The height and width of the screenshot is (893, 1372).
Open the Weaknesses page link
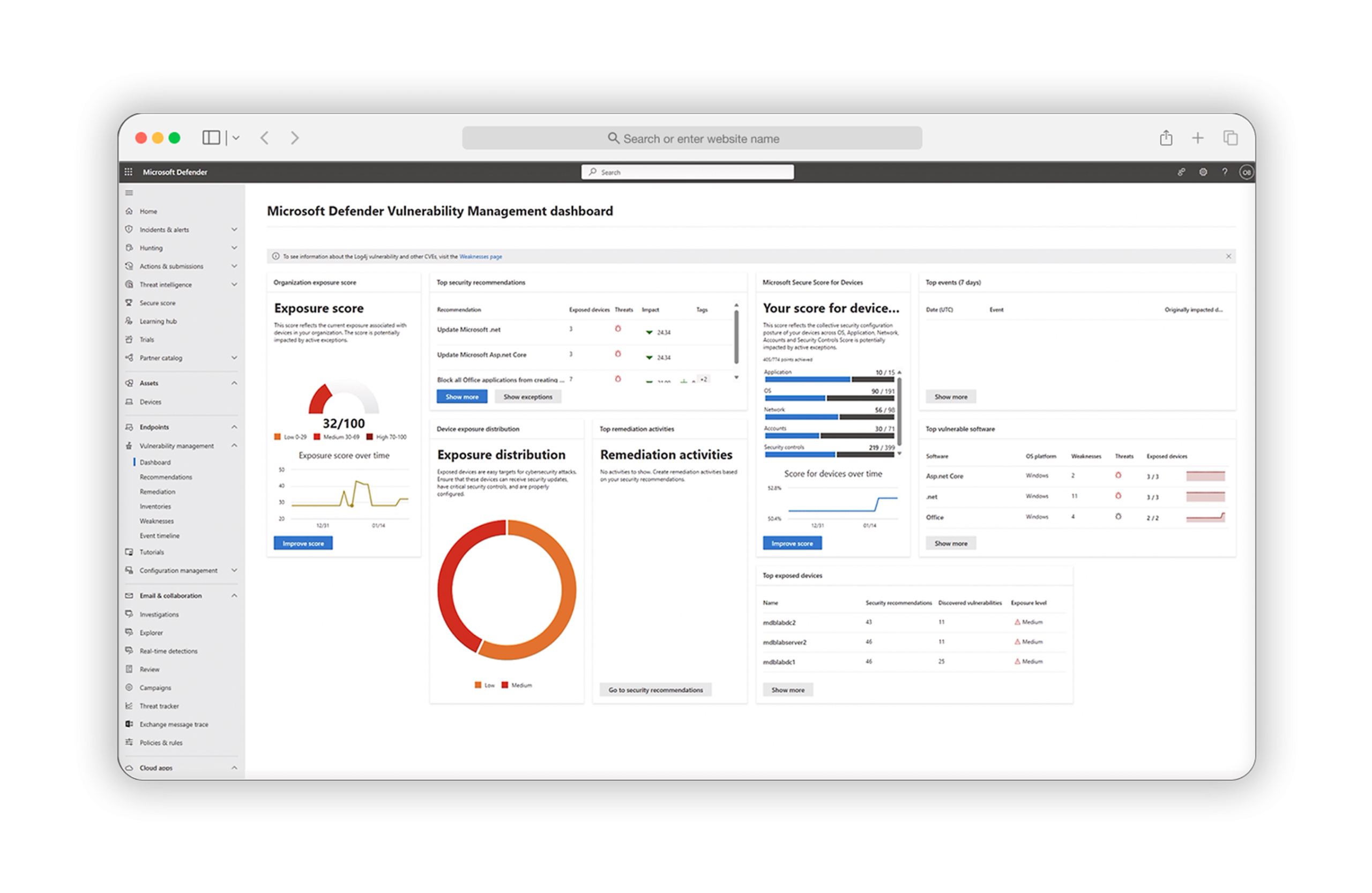(480, 257)
